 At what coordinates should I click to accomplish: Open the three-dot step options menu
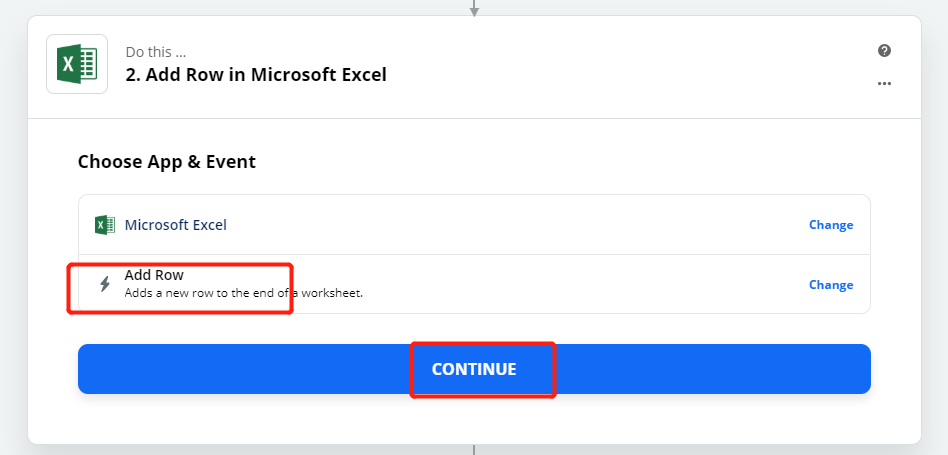pos(884,83)
